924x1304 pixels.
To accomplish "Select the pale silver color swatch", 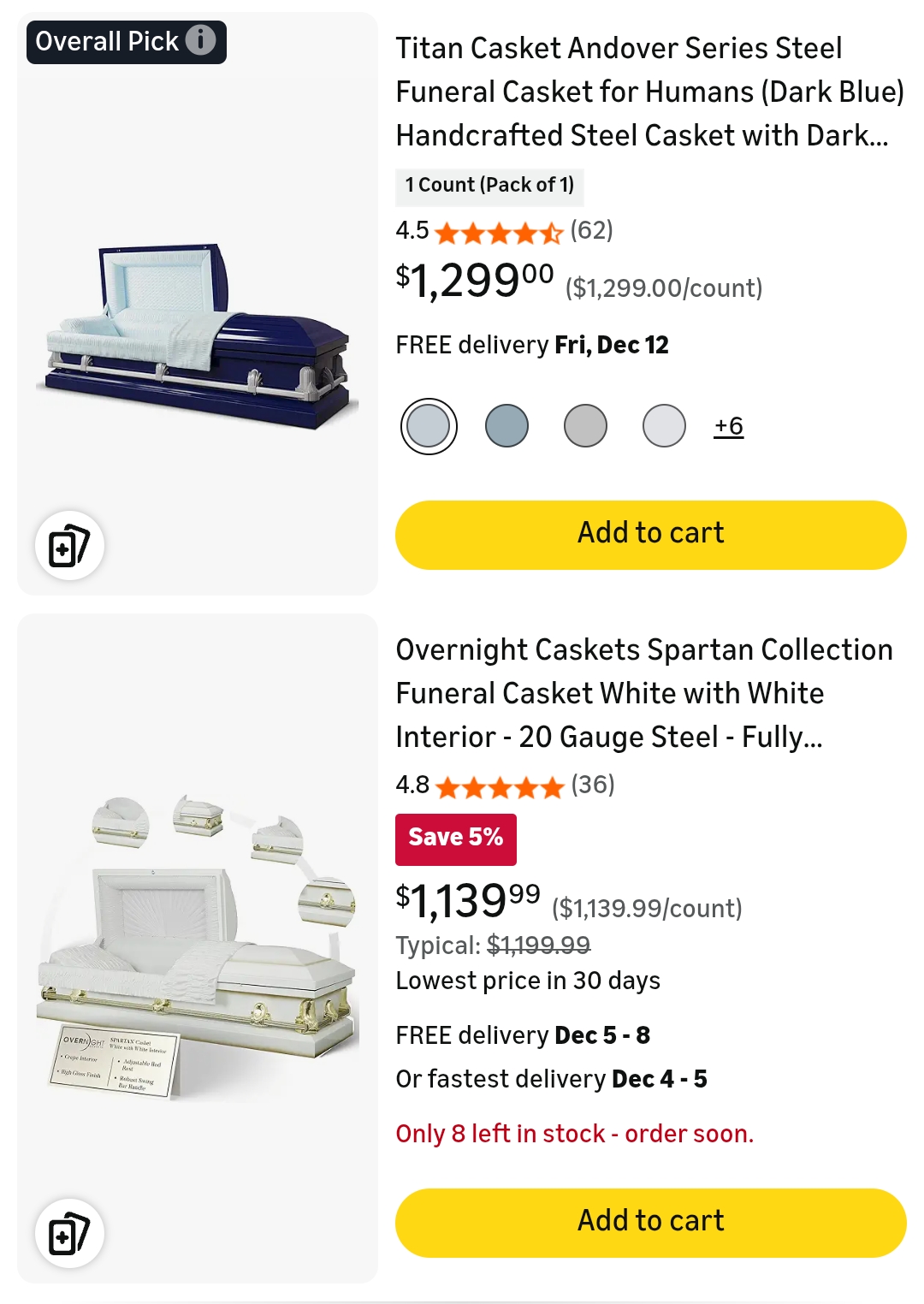I will coord(665,426).
